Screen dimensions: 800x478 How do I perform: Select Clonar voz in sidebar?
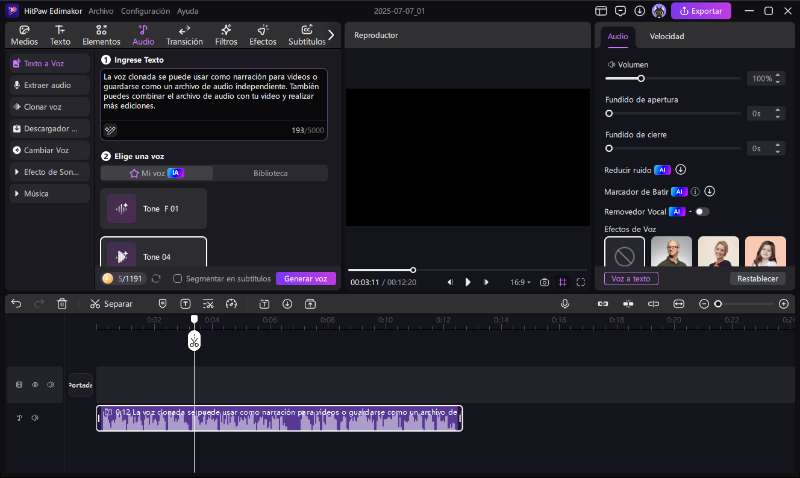tap(49, 107)
